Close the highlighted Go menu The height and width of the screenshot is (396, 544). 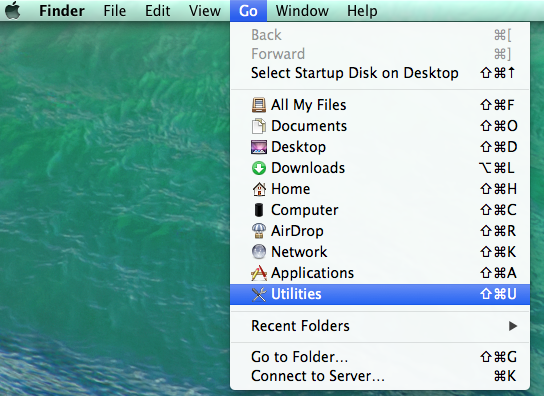[x=248, y=11]
